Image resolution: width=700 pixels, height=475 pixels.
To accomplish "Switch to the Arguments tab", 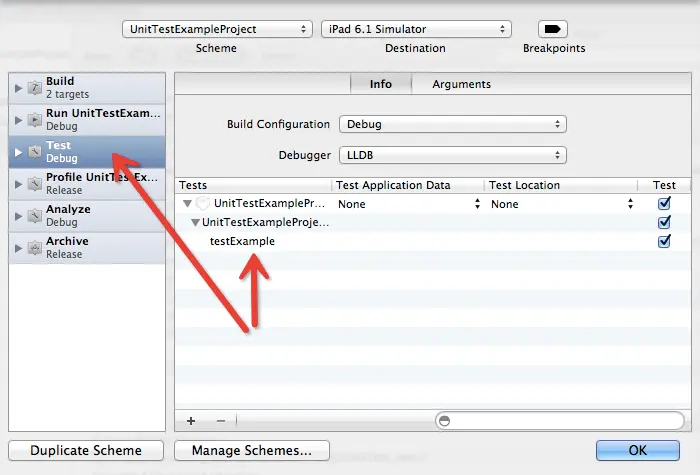I will point(461,85).
